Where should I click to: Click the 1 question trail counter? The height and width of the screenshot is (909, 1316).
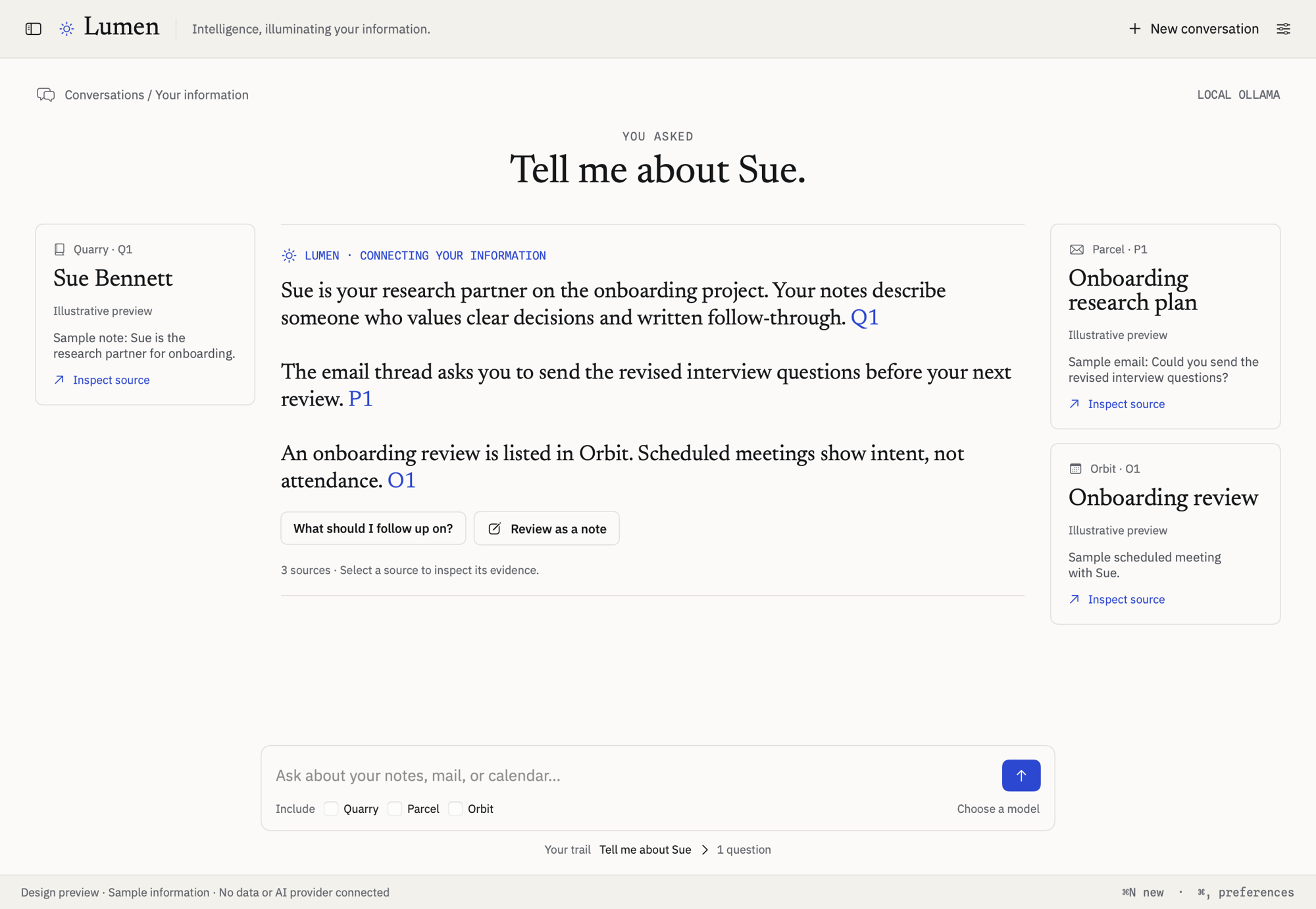744,850
